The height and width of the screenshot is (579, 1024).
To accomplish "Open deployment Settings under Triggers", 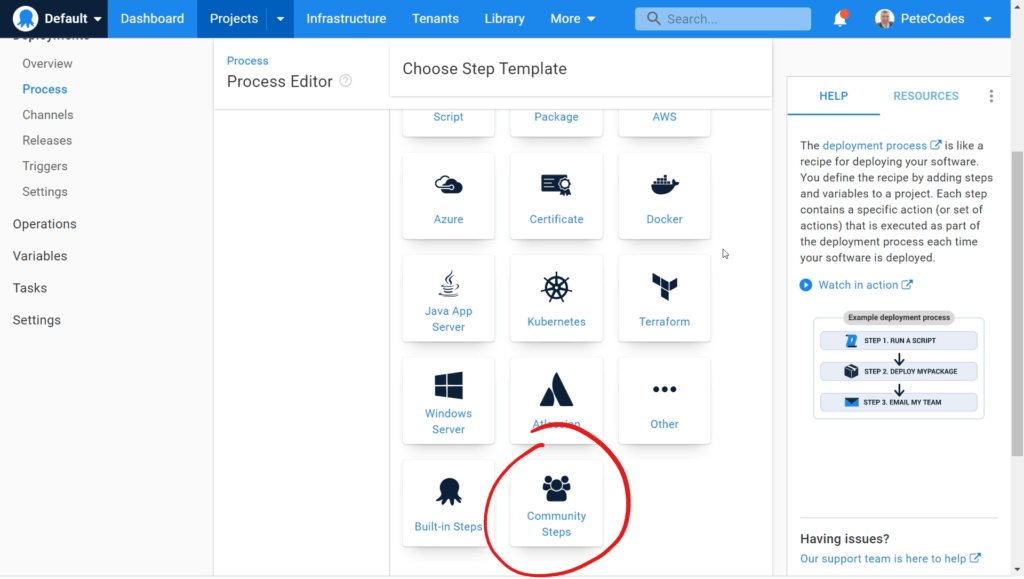I will [x=44, y=192].
